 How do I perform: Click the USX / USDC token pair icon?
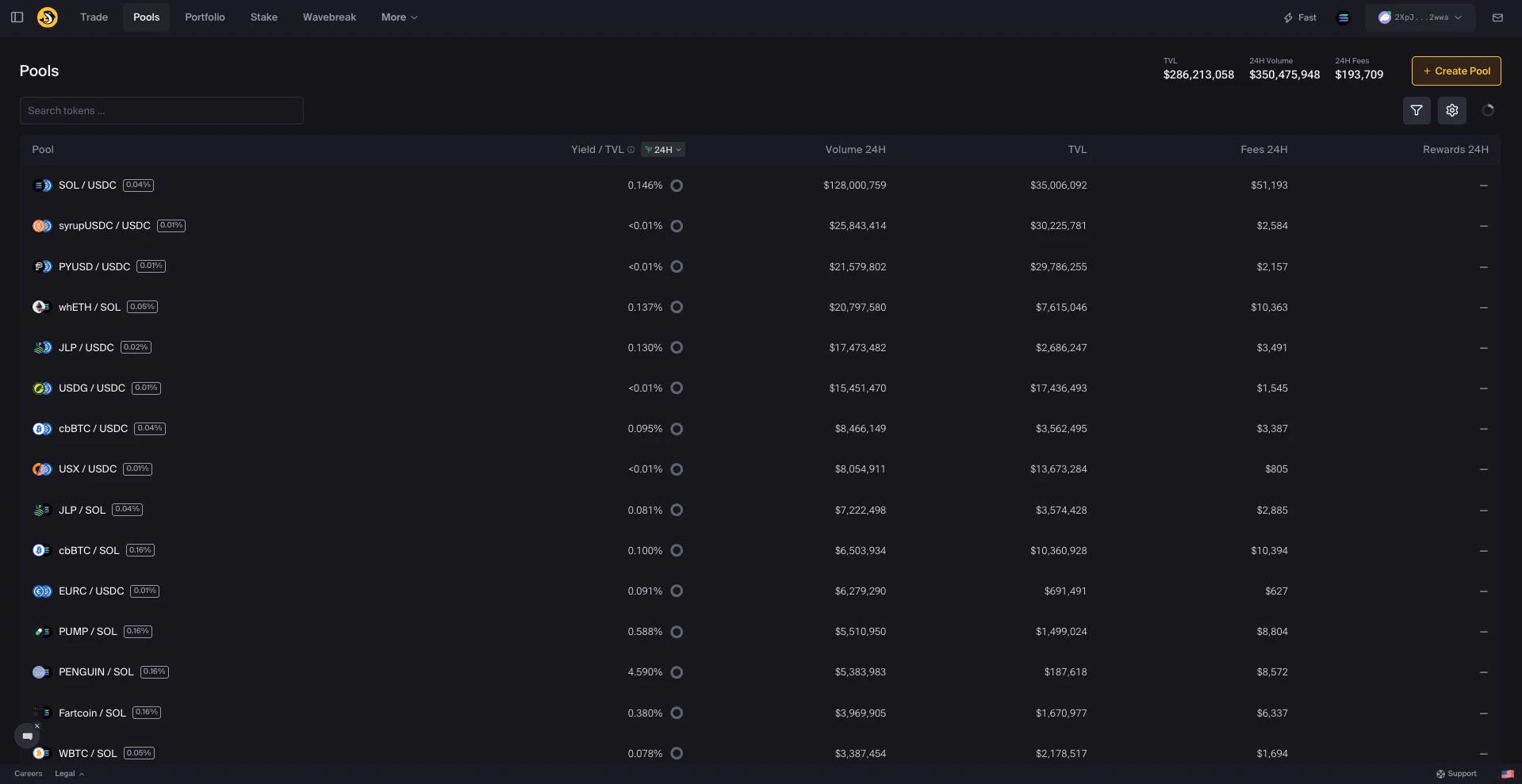point(42,469)
